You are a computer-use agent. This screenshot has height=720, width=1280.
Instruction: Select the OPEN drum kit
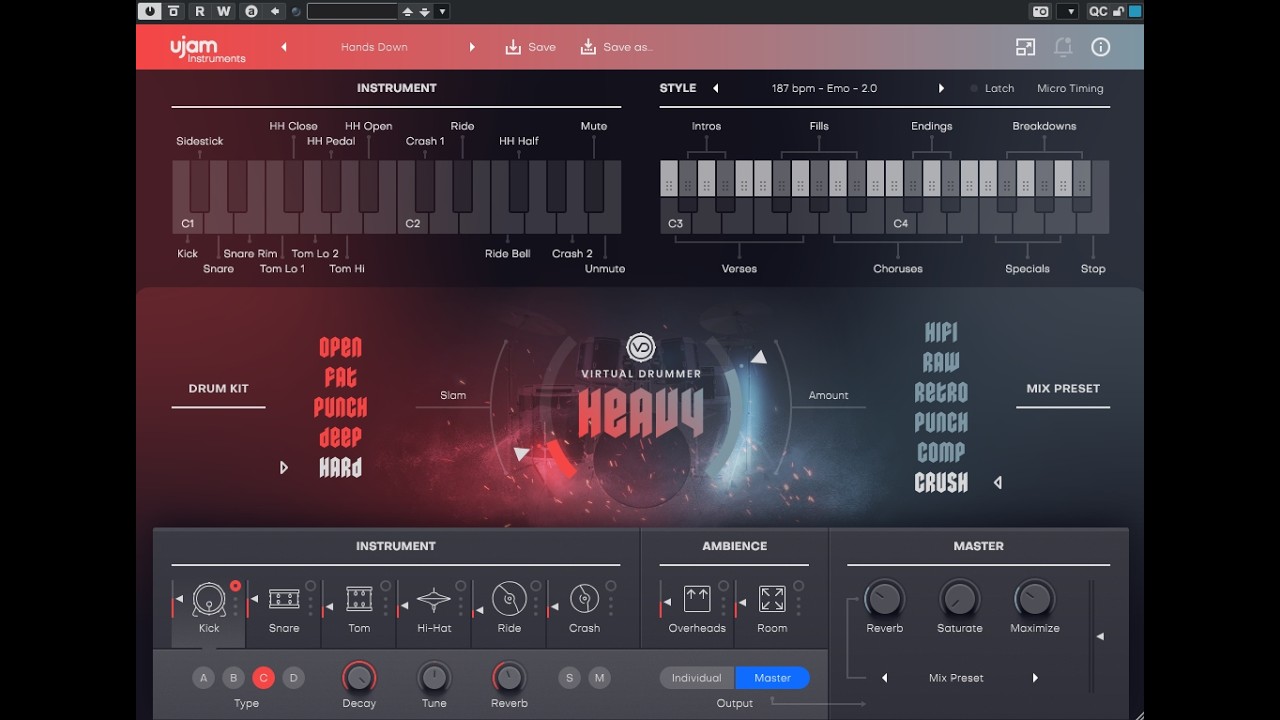[340, 347]
